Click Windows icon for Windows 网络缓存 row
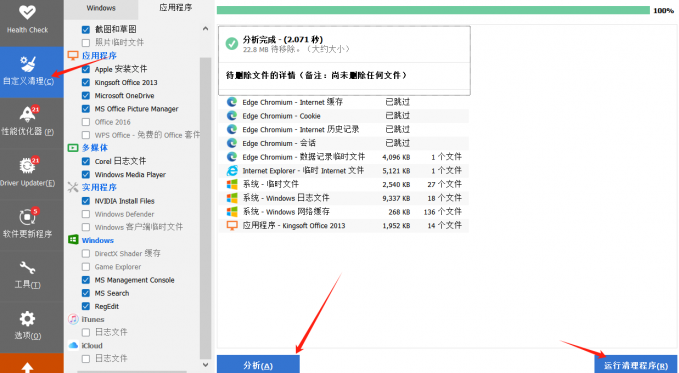679x373 pixels. click(232, 212)
